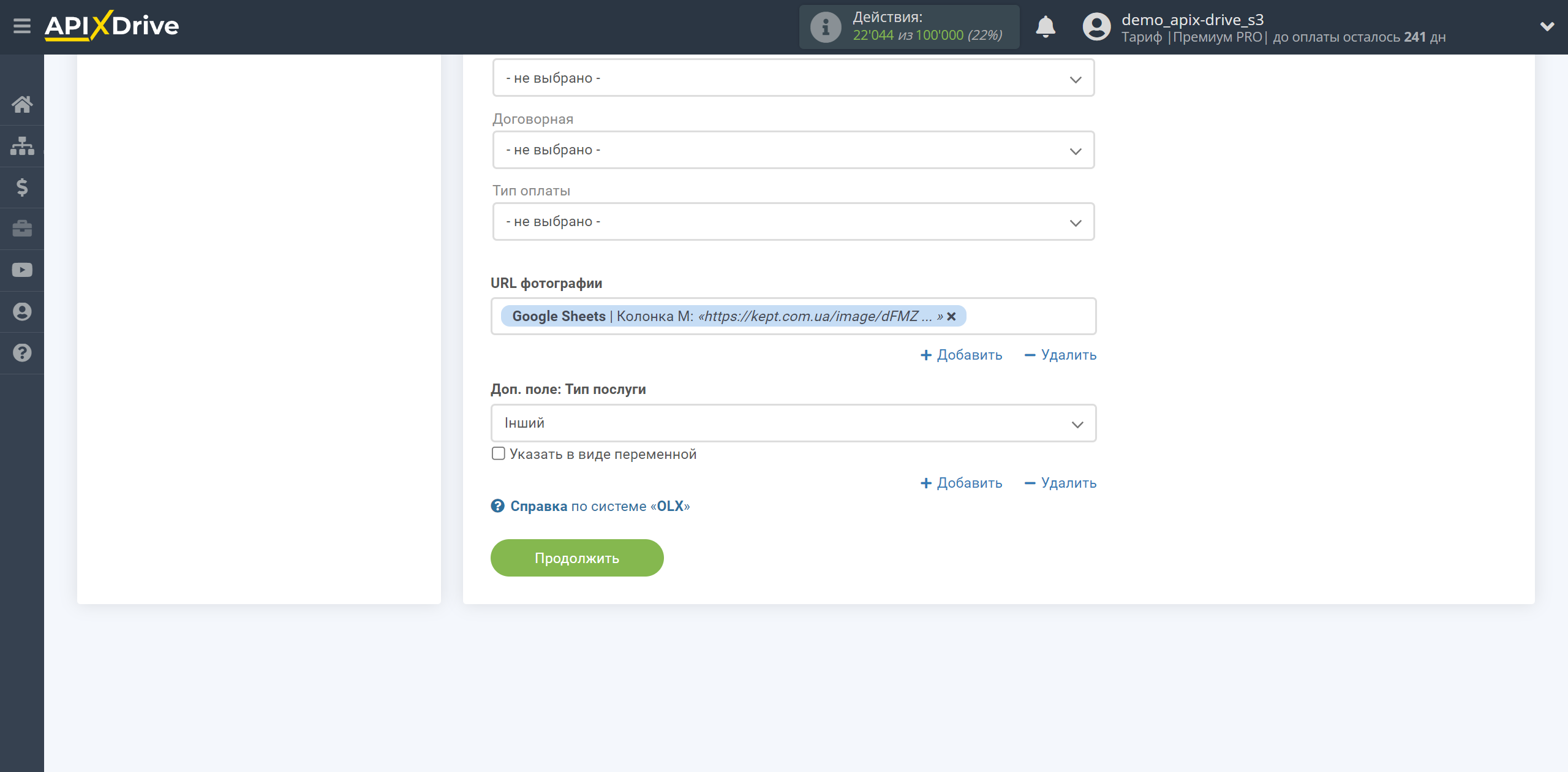
Task: Open the billing dollar icon
Action: pyautogui.click(x=22, y=187)
